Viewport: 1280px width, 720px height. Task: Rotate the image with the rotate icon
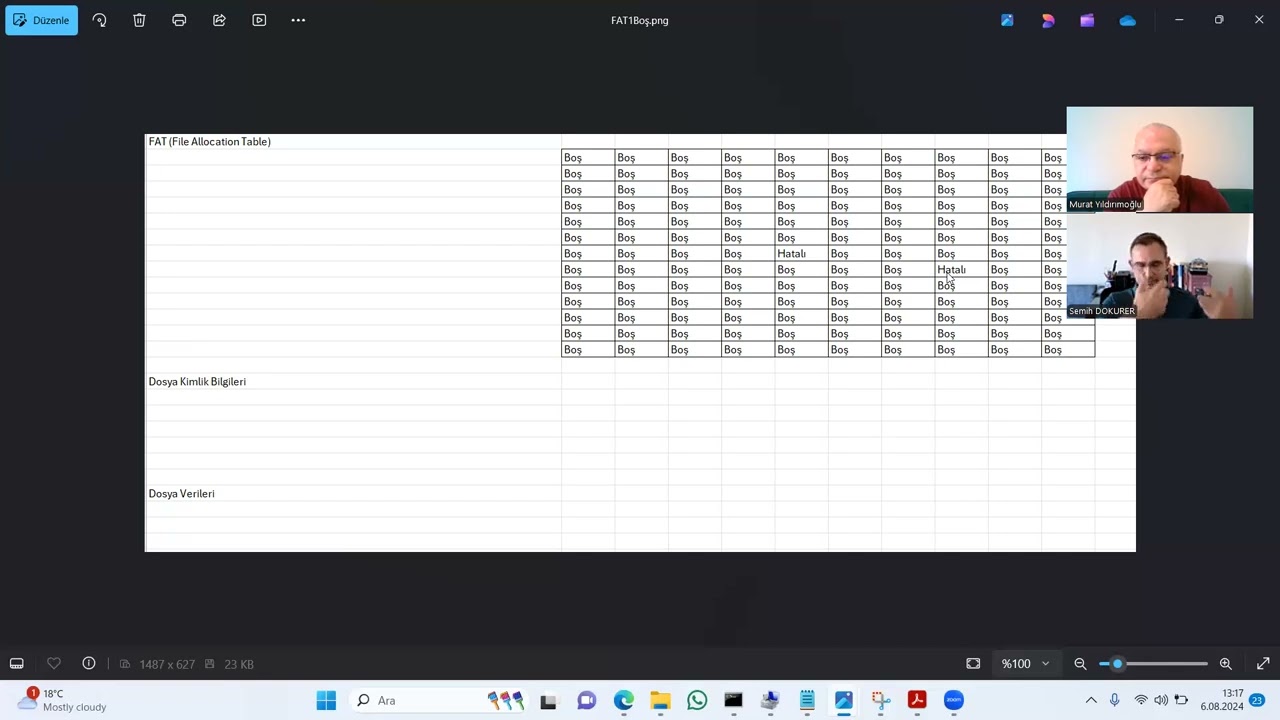pyautogui.click(x=99, y=20)
